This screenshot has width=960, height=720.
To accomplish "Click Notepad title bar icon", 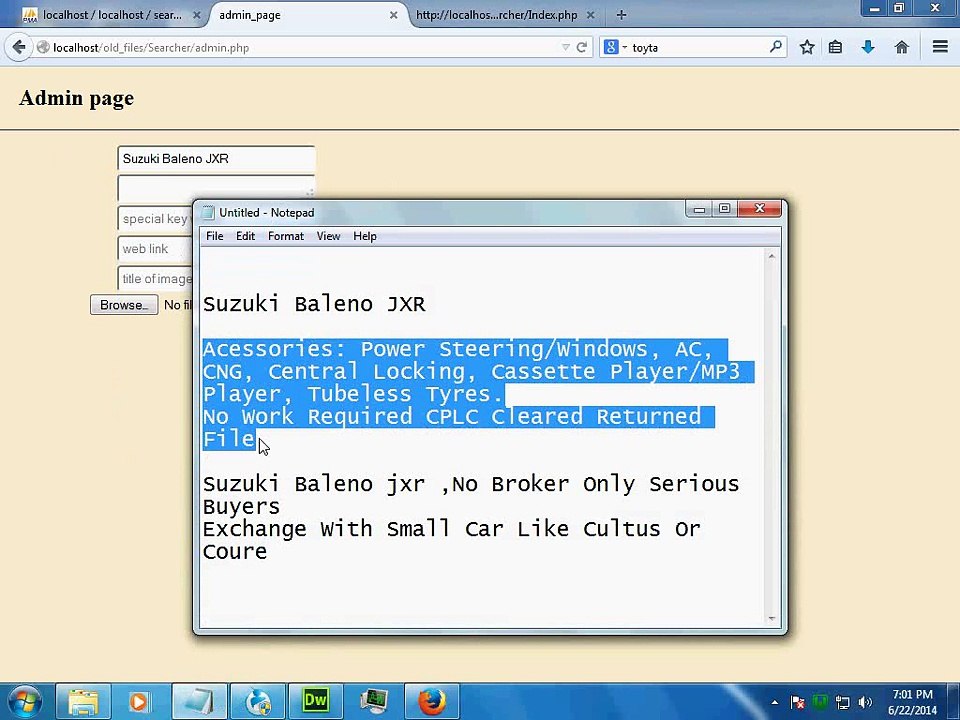I will click(208, 212).
